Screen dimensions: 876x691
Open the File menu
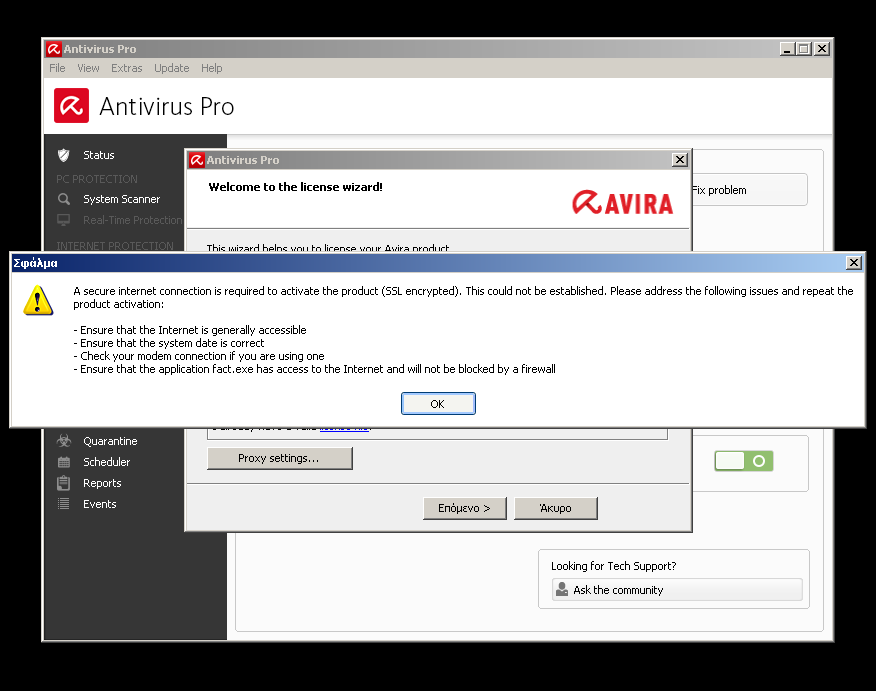(x=57, y=68)
